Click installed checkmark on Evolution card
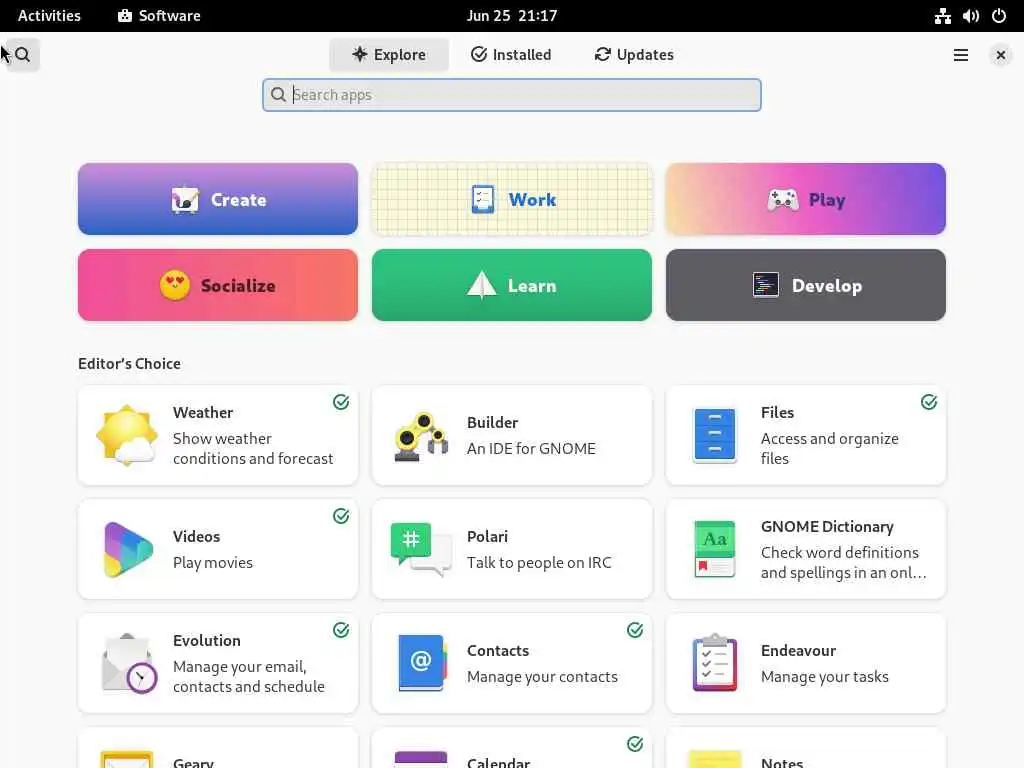The width and height of the screenshot is (1024, 768). click(341, 630)
